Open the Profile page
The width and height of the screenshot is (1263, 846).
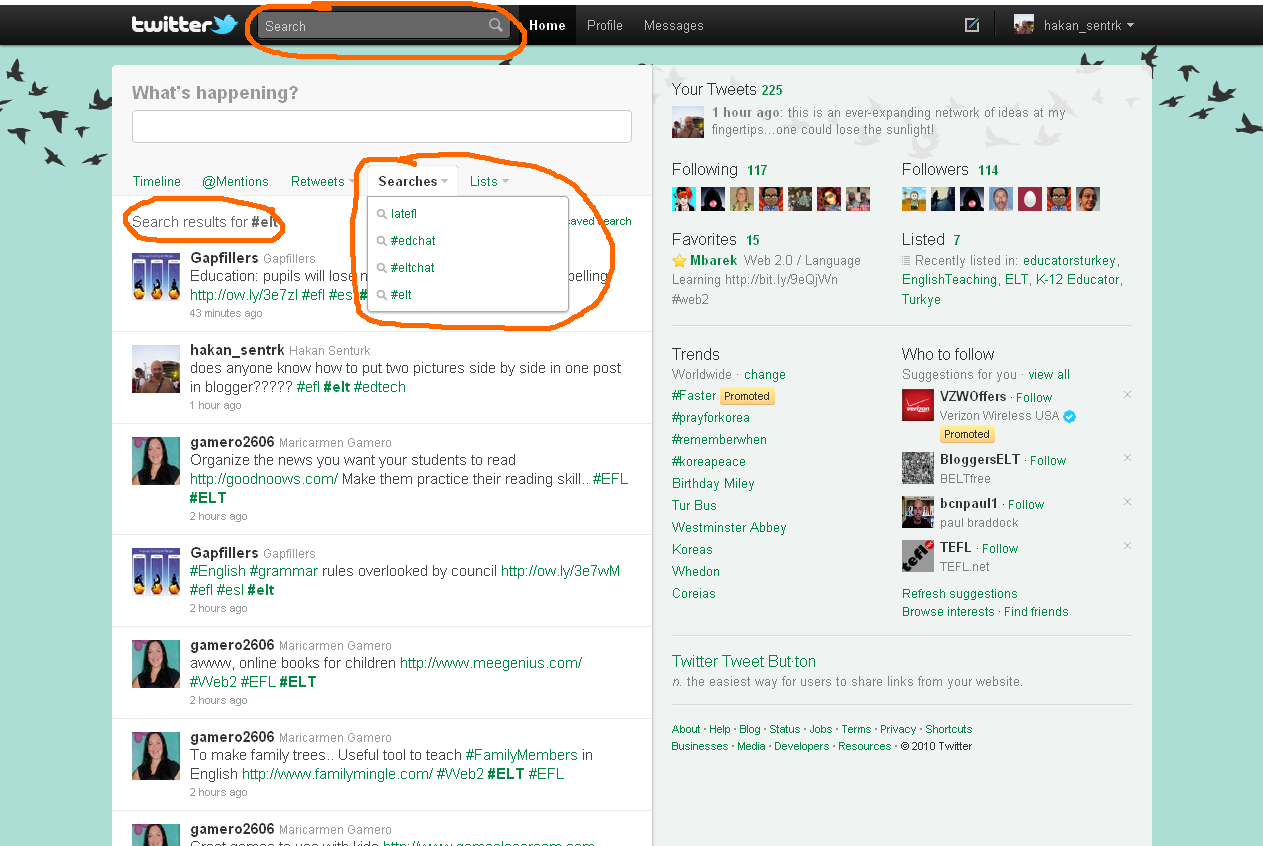tap(605, 26)
